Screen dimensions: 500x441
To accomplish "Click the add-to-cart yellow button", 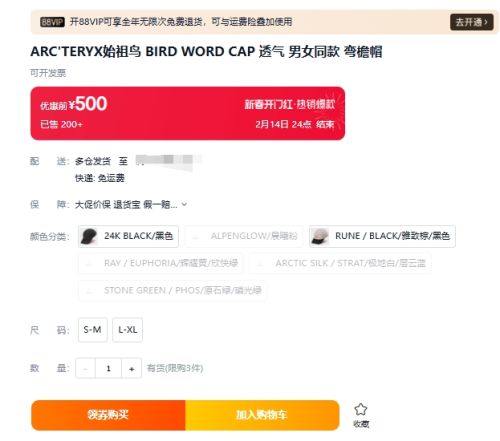I will [262, 415].
